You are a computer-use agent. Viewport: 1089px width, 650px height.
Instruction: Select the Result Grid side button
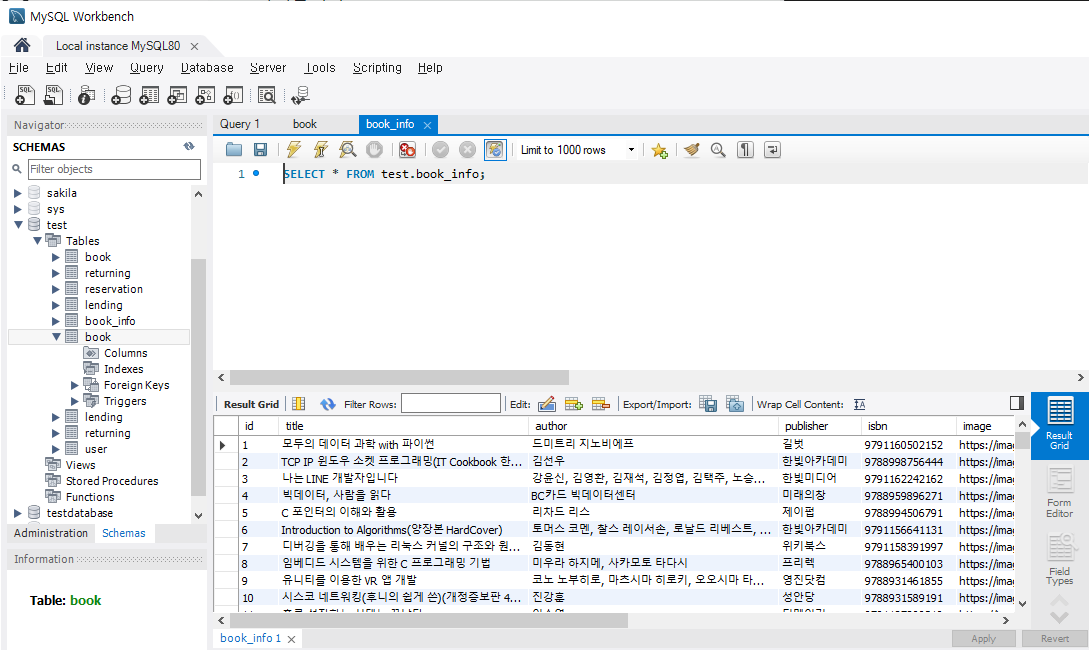pos(1059,424)
